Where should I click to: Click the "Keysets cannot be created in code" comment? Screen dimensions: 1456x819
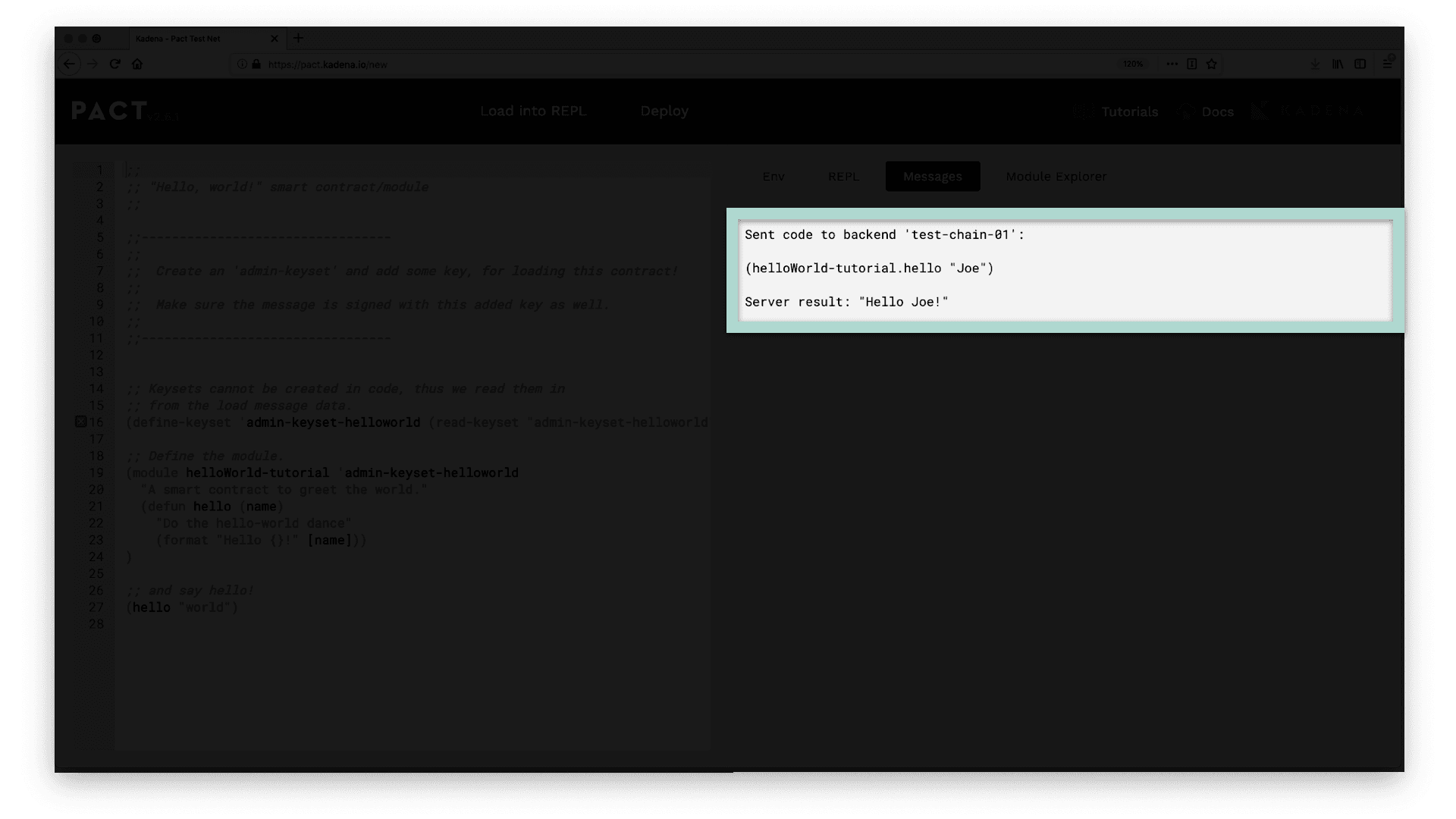(346, 389)
